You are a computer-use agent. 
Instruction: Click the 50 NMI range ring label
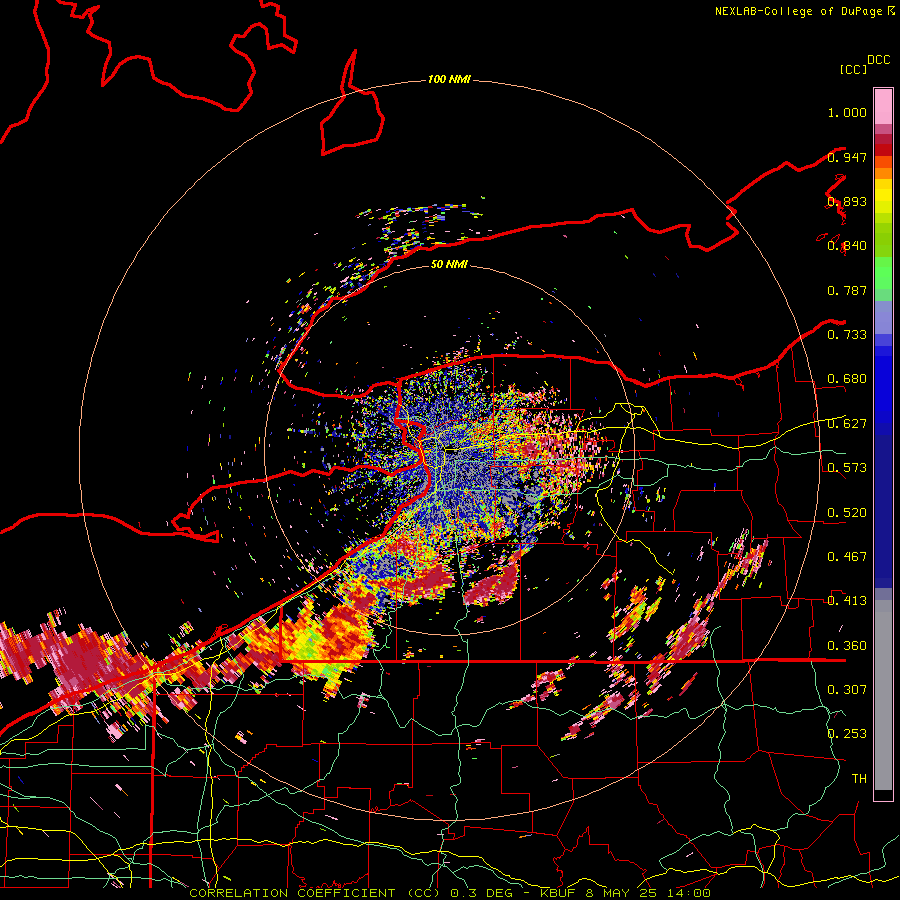click(x=449, y=264)
